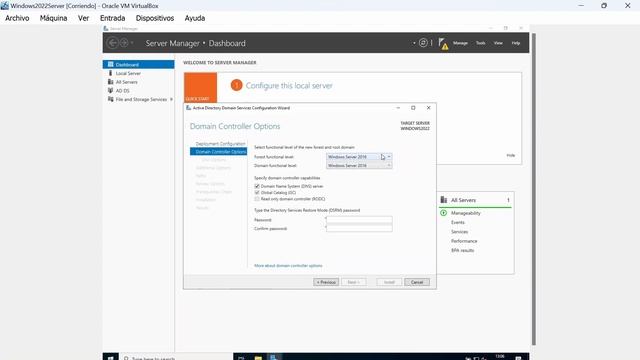Viewport: 640px width, 360px height.
Task: Click VirtualBox window title icon
Action: (x=4, y=6)
